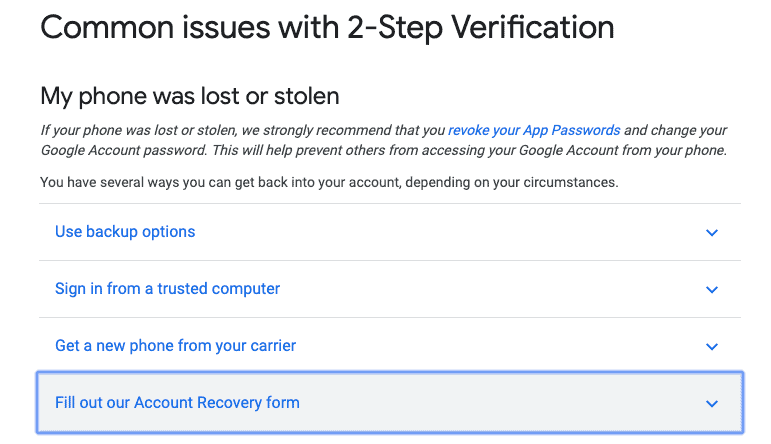Select the "My phone was lost or stolen" subheading
Screen dimensions: 771x444
point(190,97)
